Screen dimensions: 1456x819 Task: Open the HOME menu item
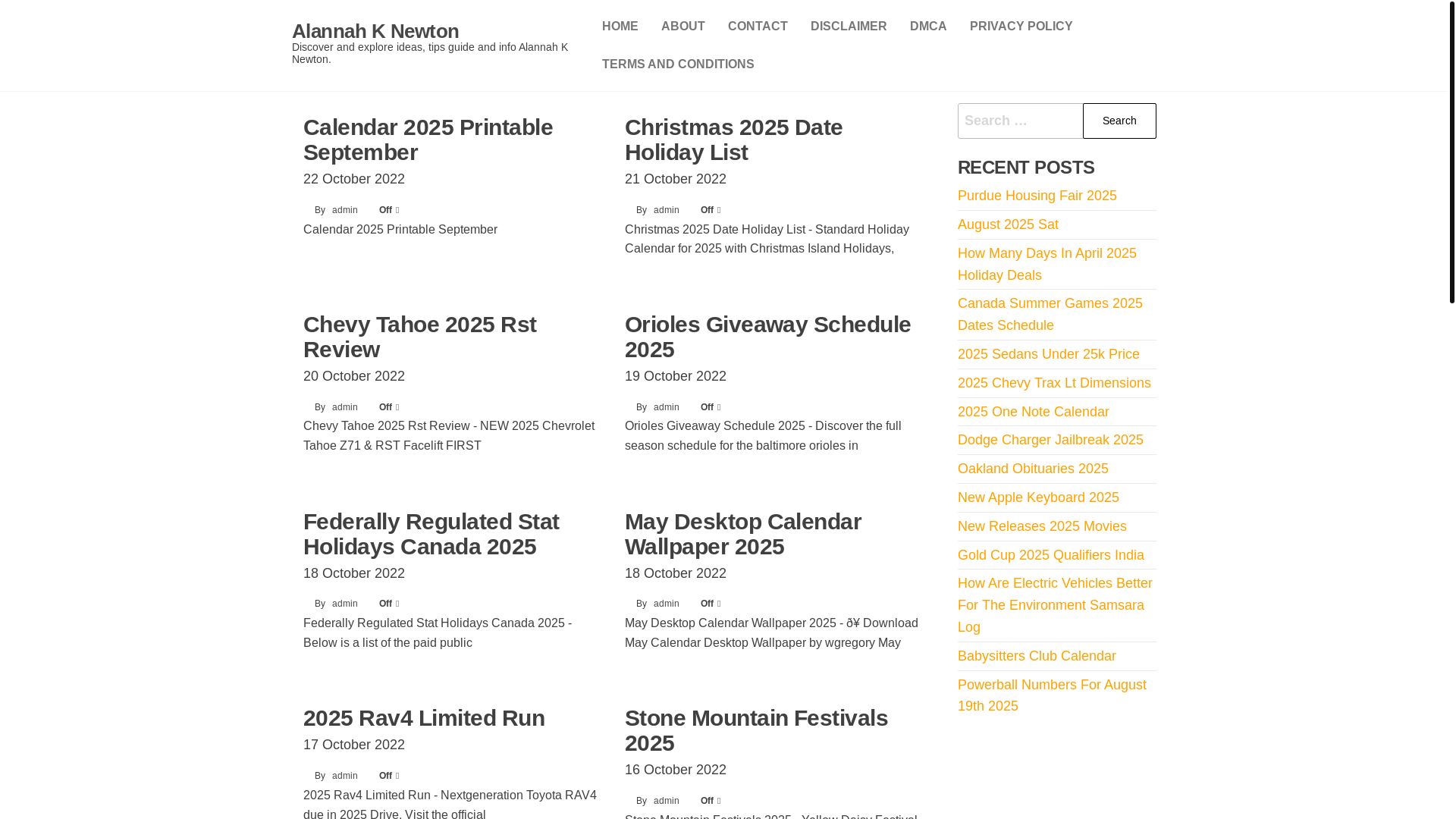tap(620, 27)
